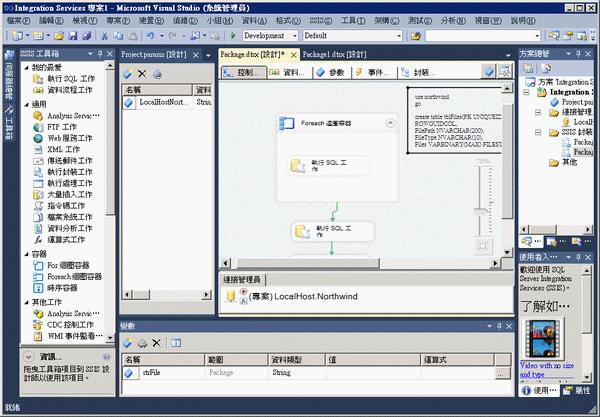This screenshot has height=417, width=600.
Task: Select 其他 folder in Solution Explorer
Action: [563, 163]
